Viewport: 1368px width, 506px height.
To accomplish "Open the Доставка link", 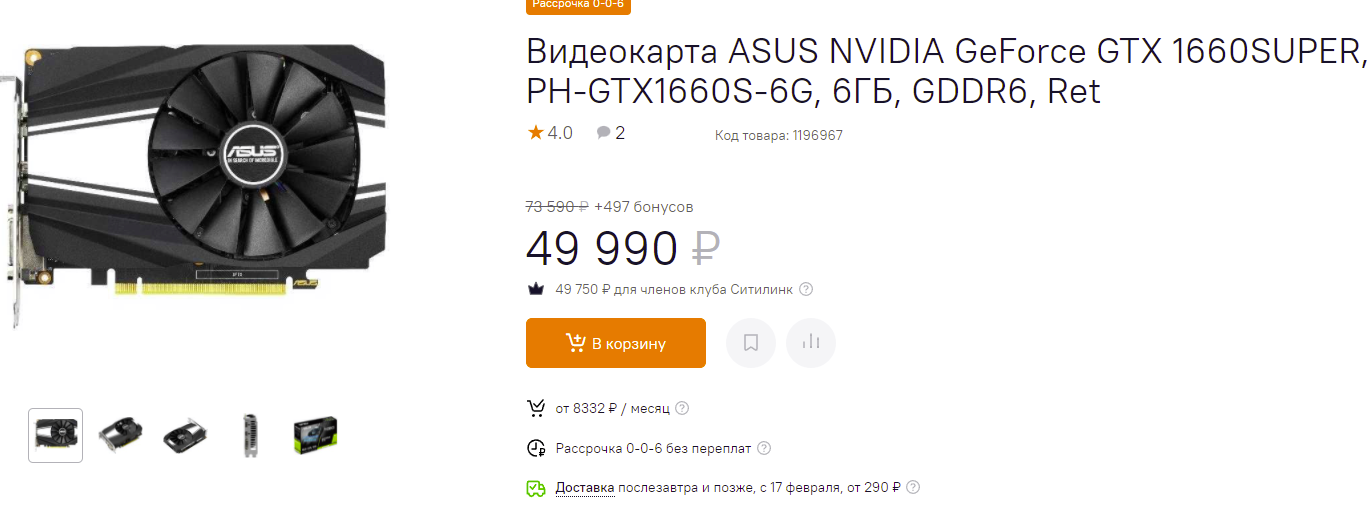I will [585, 488].
